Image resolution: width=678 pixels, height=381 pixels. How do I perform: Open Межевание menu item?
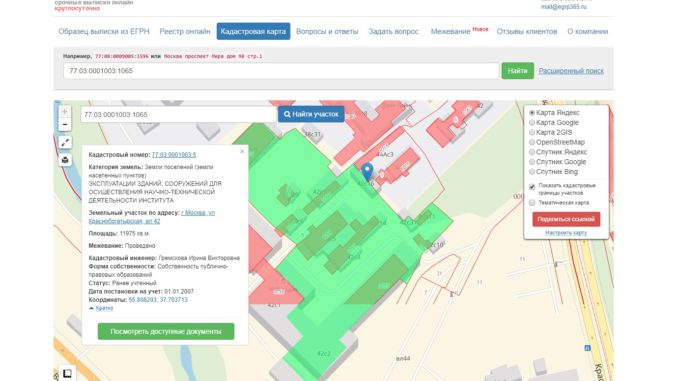tap(451, 31)
